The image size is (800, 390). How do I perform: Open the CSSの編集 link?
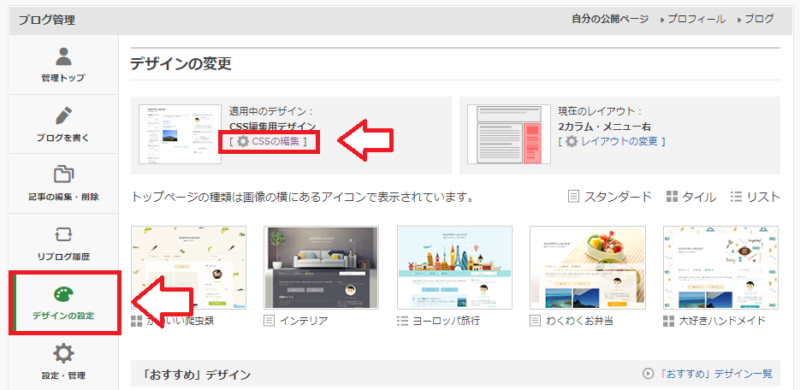coord(276,141)
